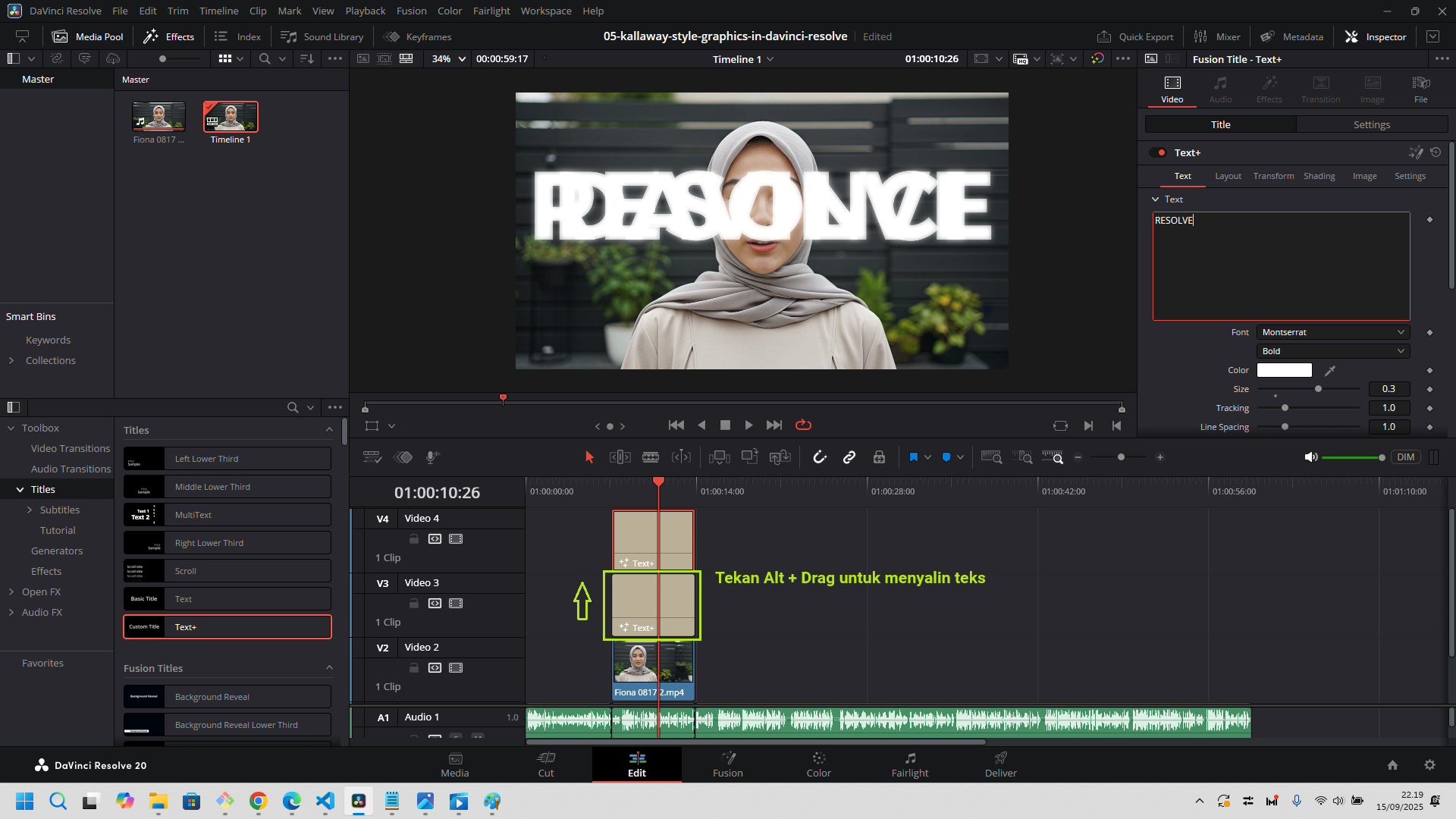Click the Loop playback icon
The image size is (1456, 819).
[803, 425]
